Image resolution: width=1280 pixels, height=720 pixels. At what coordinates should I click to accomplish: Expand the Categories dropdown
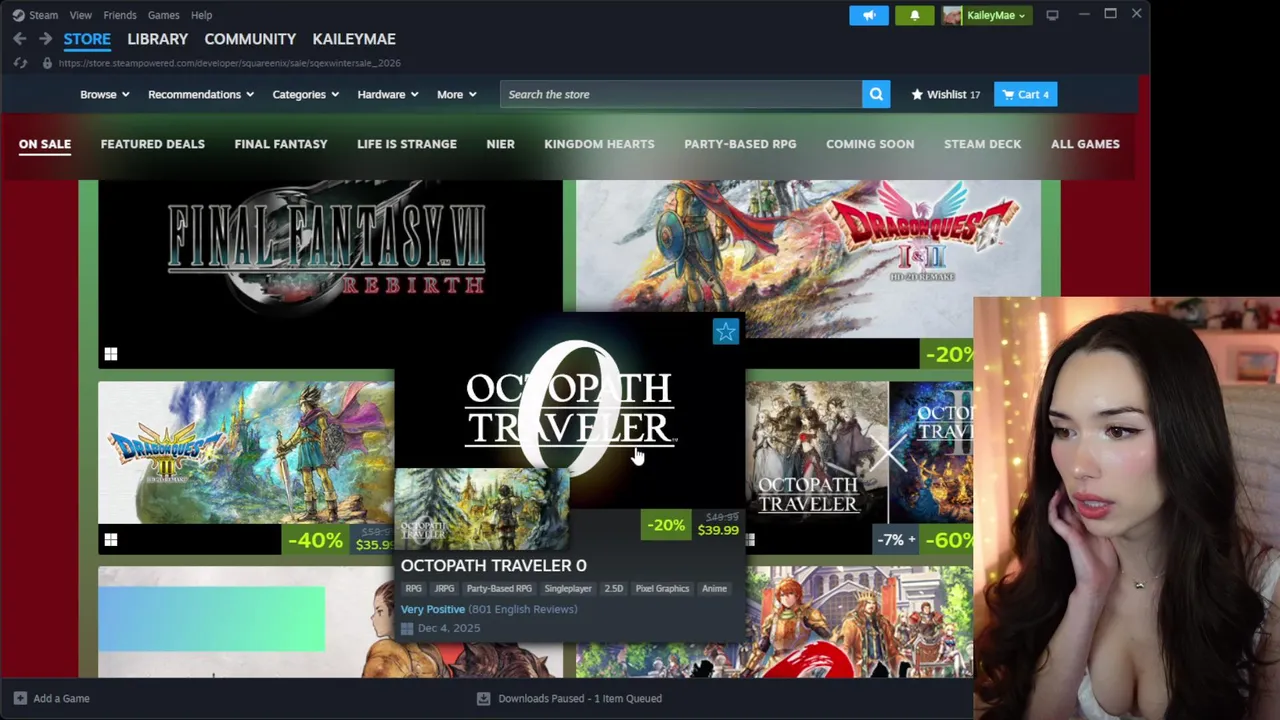(x=306, y=94)
